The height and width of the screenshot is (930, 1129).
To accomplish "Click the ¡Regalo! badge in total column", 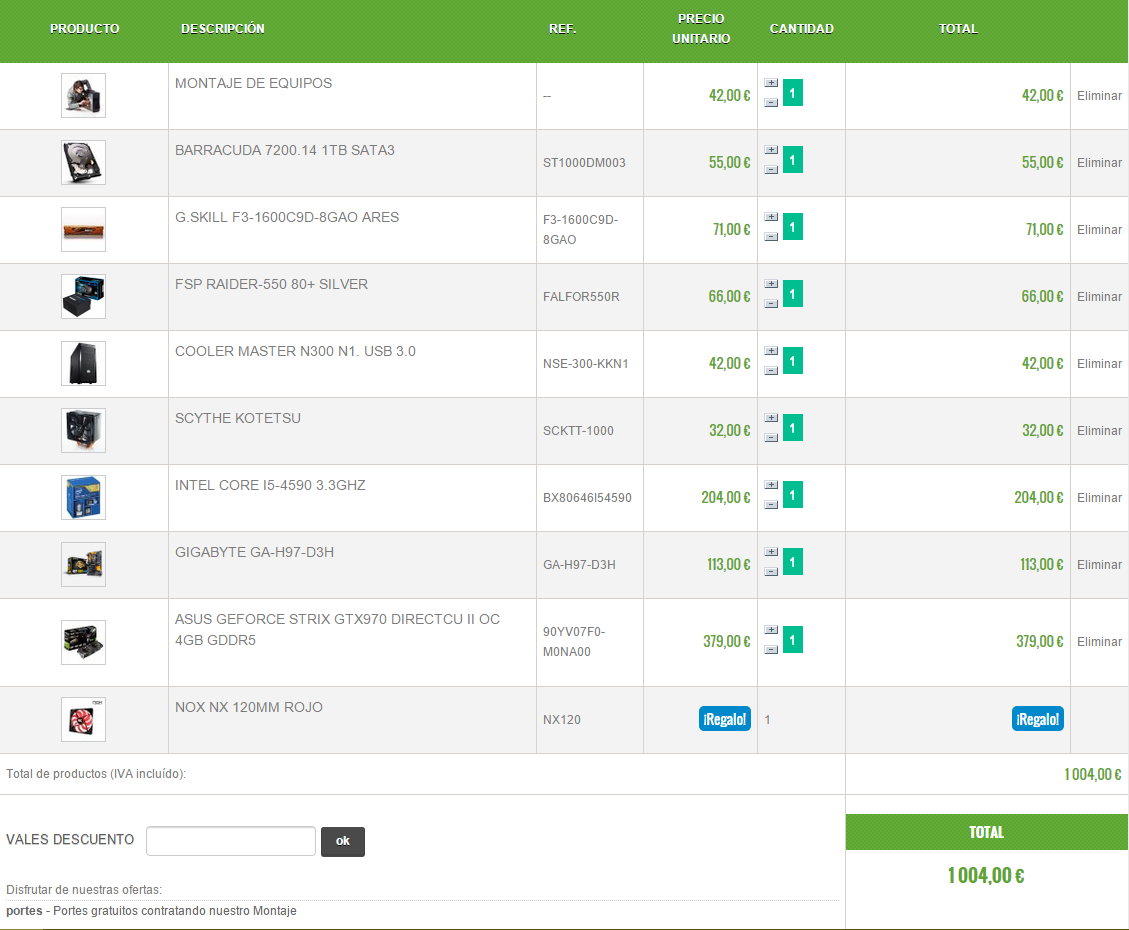I will coord(1038,719).
